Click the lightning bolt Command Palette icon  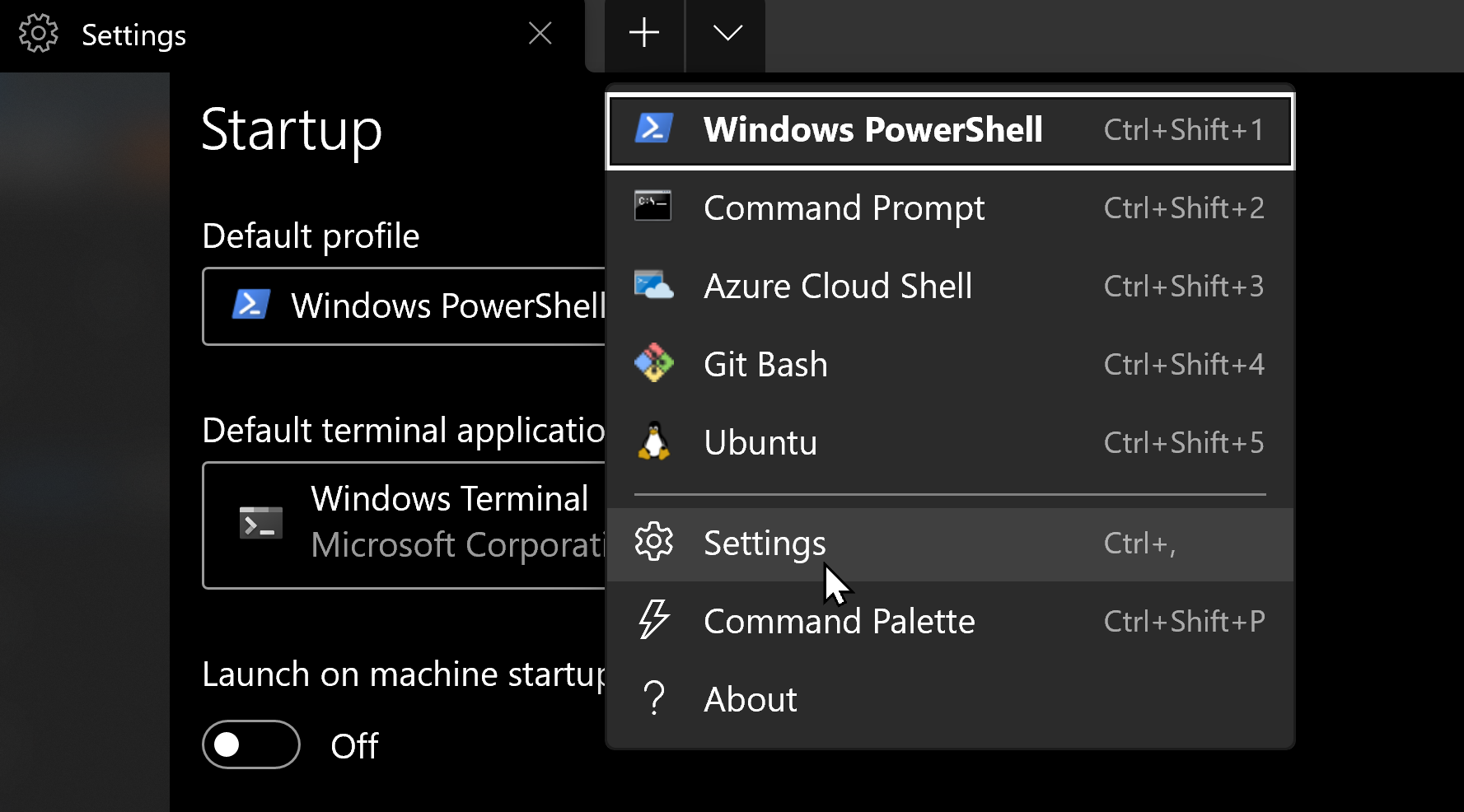(x=653, y=619)
